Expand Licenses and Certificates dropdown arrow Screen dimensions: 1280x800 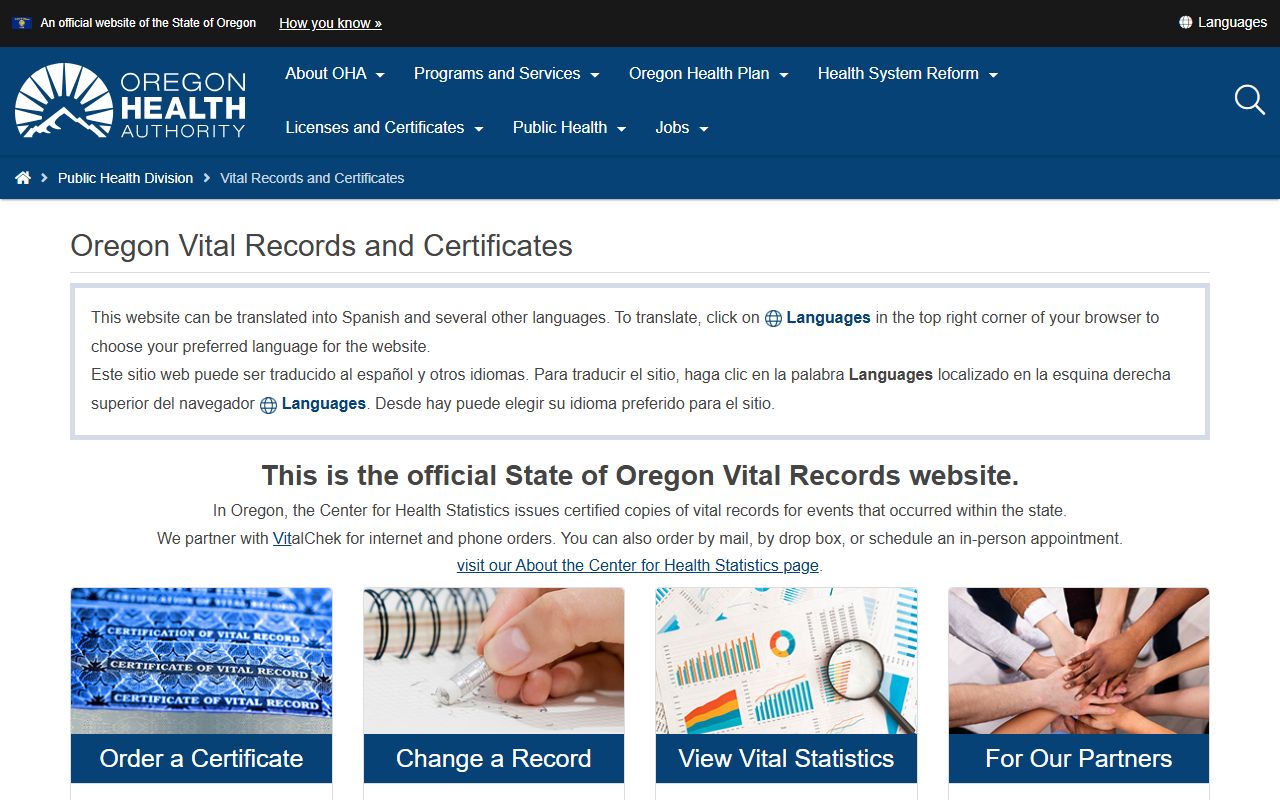(478, 129)
